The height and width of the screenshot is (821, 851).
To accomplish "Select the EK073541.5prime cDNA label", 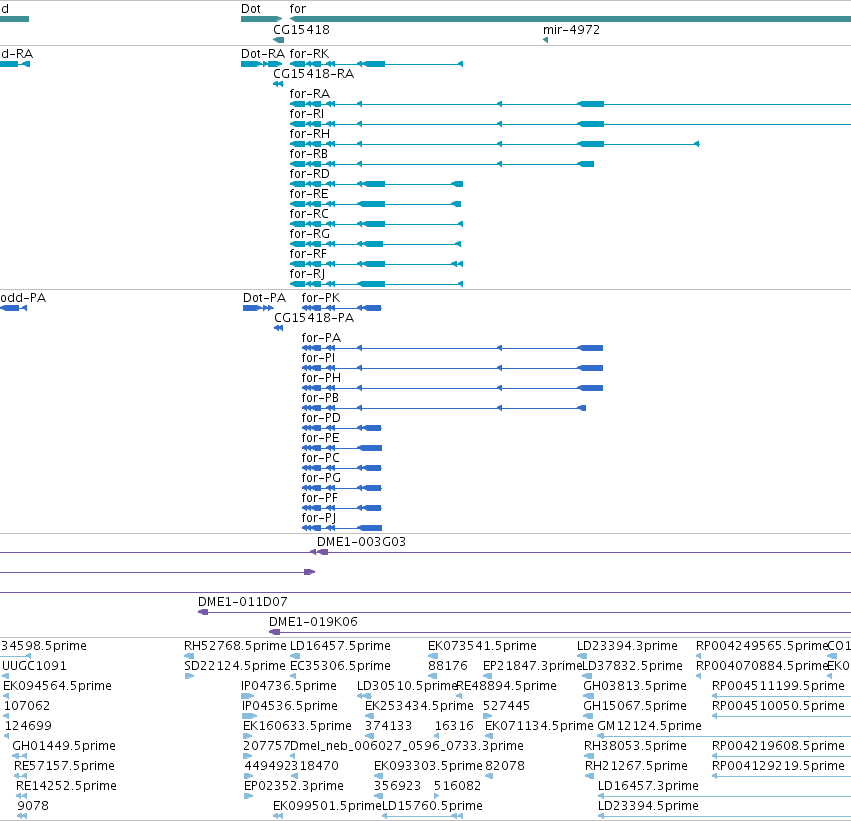I will pos(482,646).
